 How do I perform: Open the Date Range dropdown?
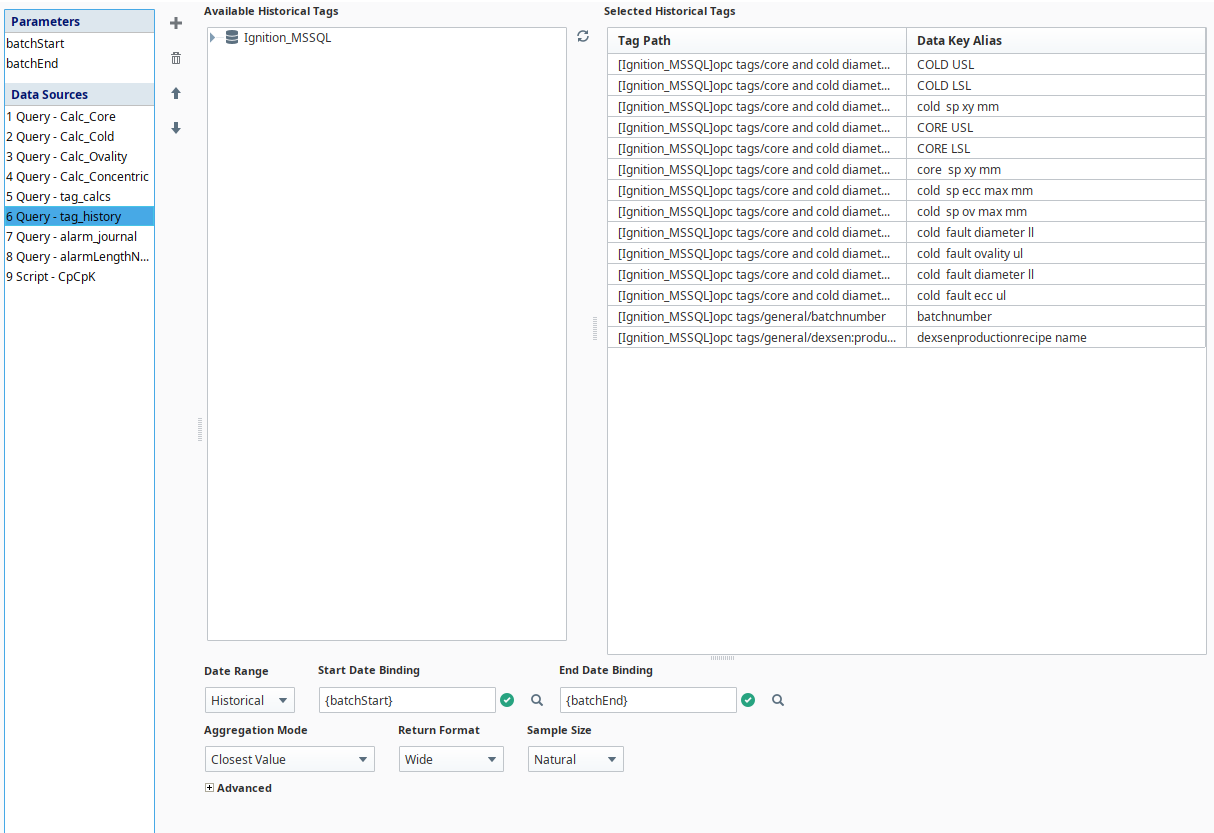point(250,700)
